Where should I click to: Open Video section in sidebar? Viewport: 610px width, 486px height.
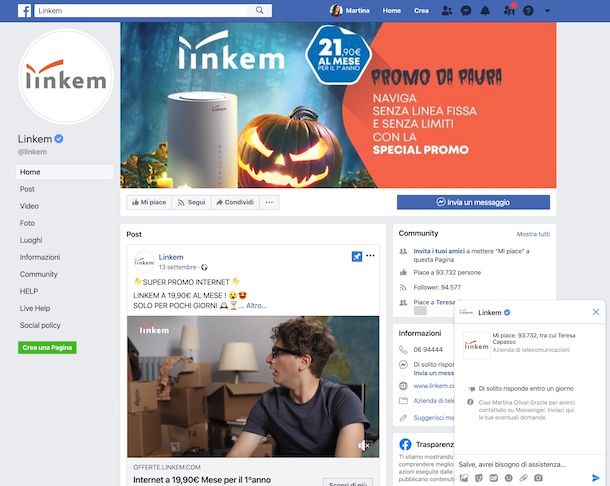tap(29, 206)
